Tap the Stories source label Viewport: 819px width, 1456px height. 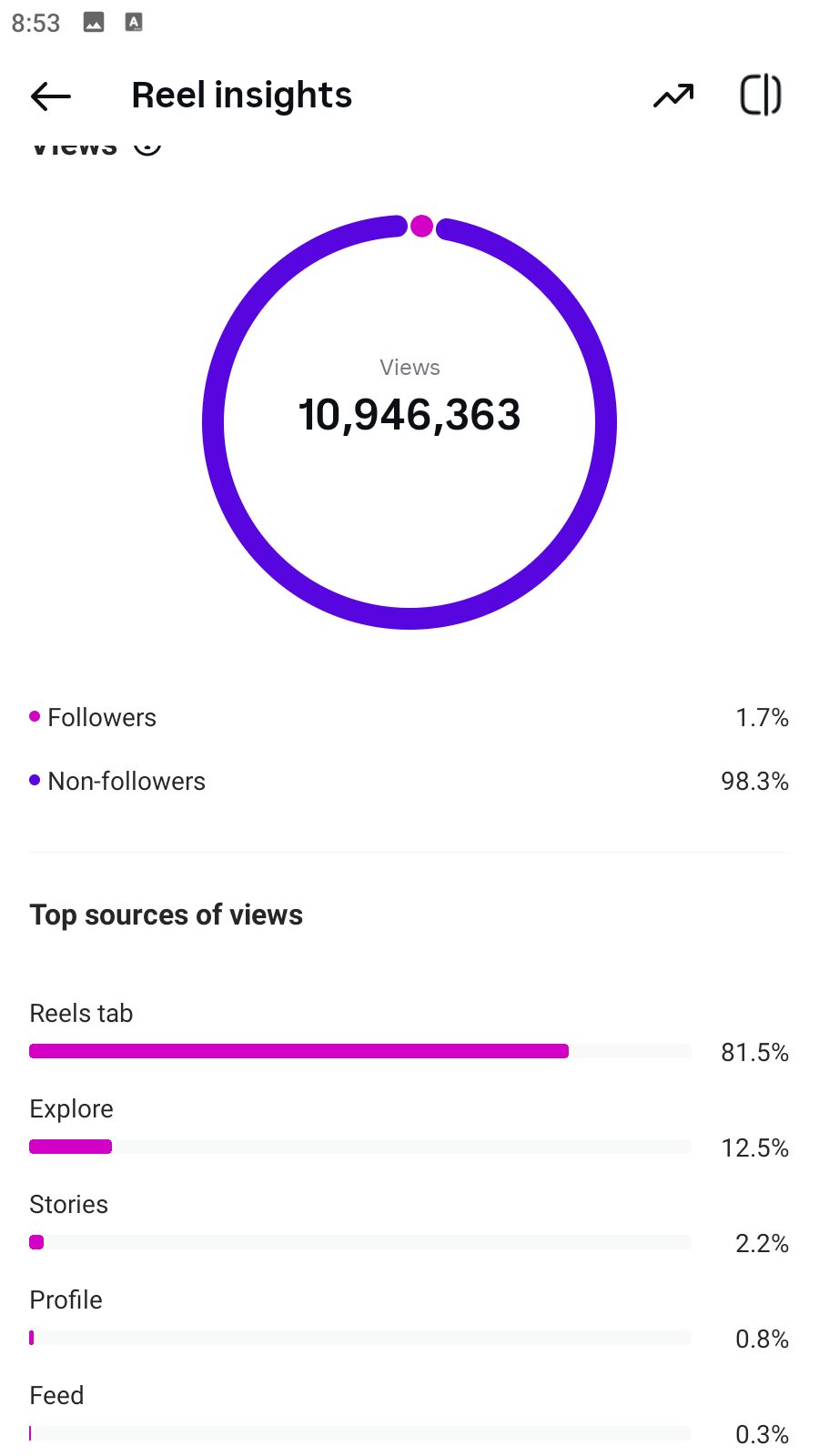pos(69,1204)
